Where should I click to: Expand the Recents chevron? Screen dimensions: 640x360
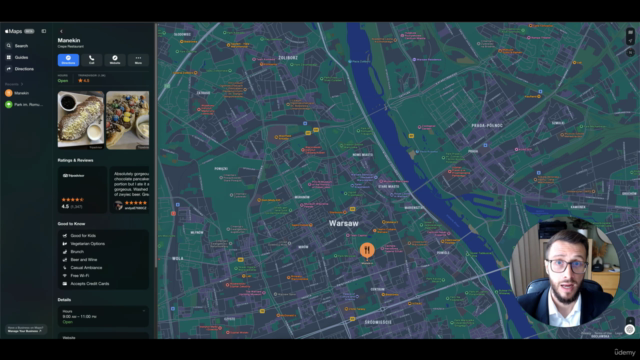pos(22,84)
